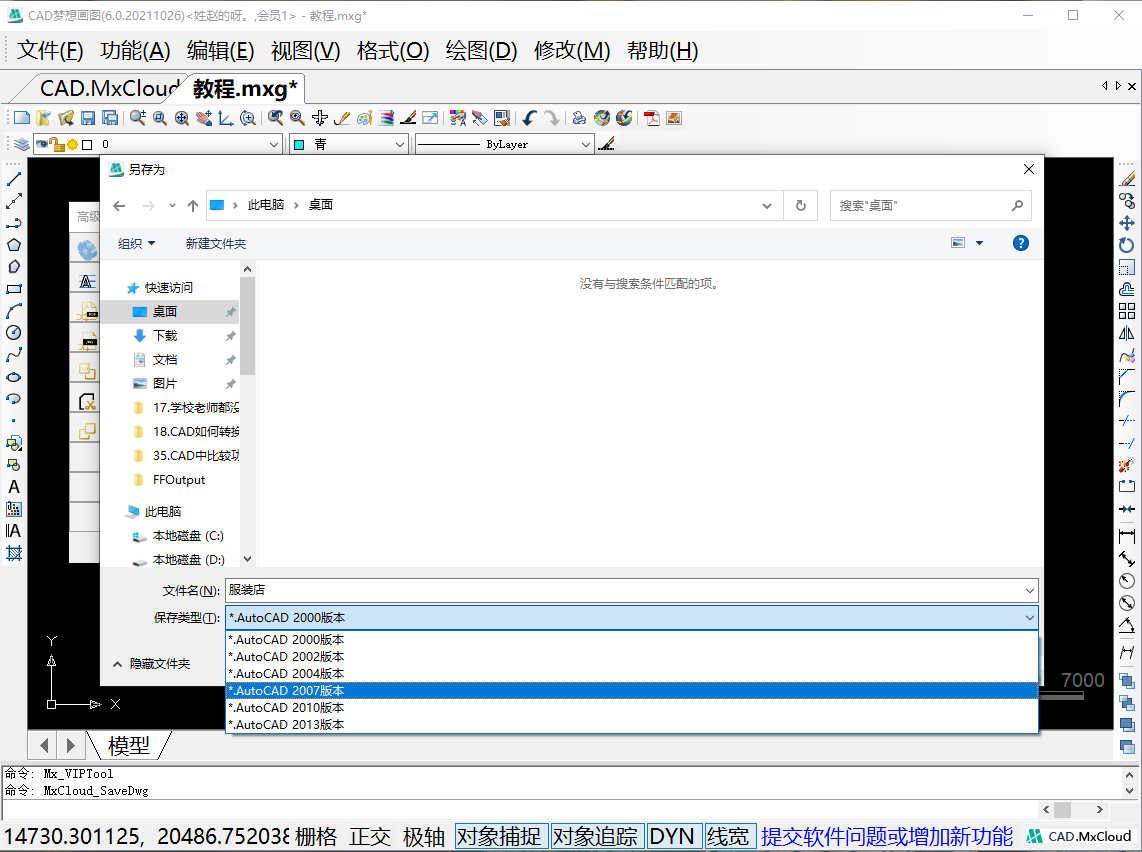This screenshot has height=852, width=1142.
Task: Select the Arc drawing tool
Action: 14,311
